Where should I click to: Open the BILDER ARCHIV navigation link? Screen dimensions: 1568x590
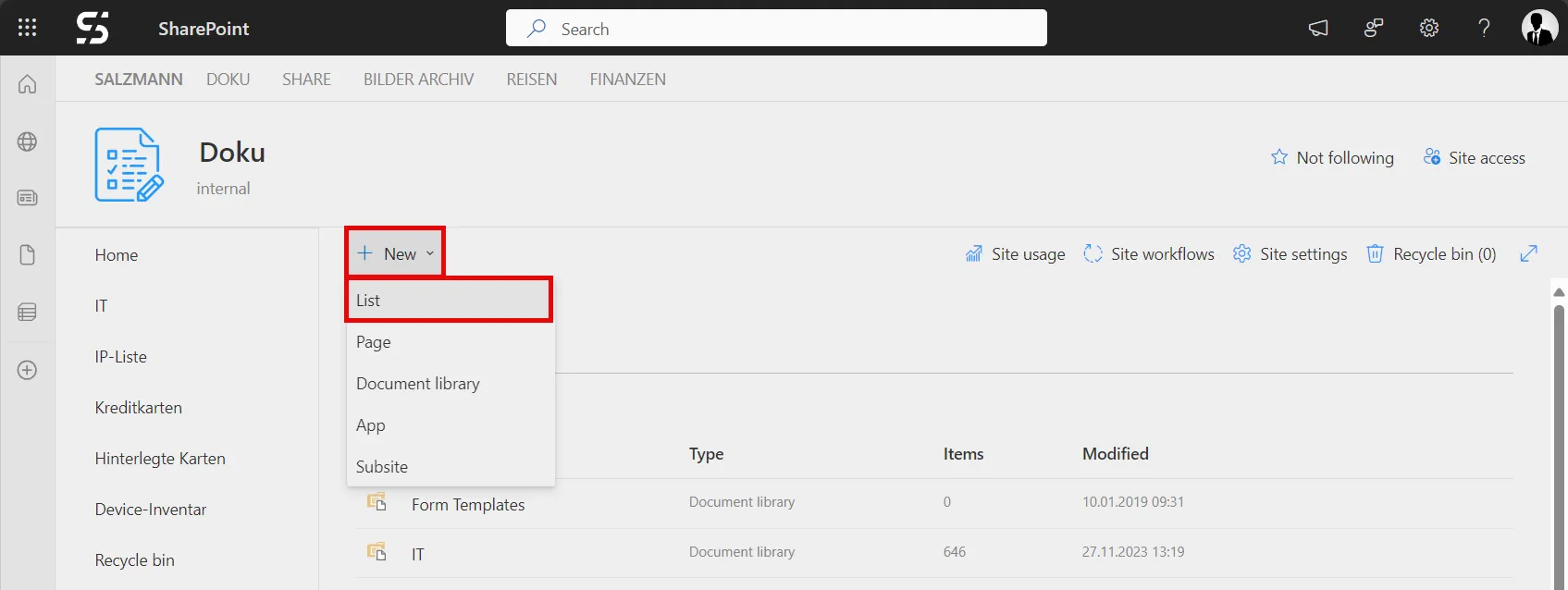pyautogui.click(x=418, y=80)
